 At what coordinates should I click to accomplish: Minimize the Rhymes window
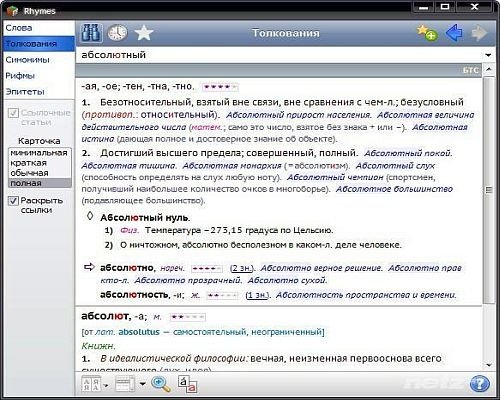[x=424, y=7]
